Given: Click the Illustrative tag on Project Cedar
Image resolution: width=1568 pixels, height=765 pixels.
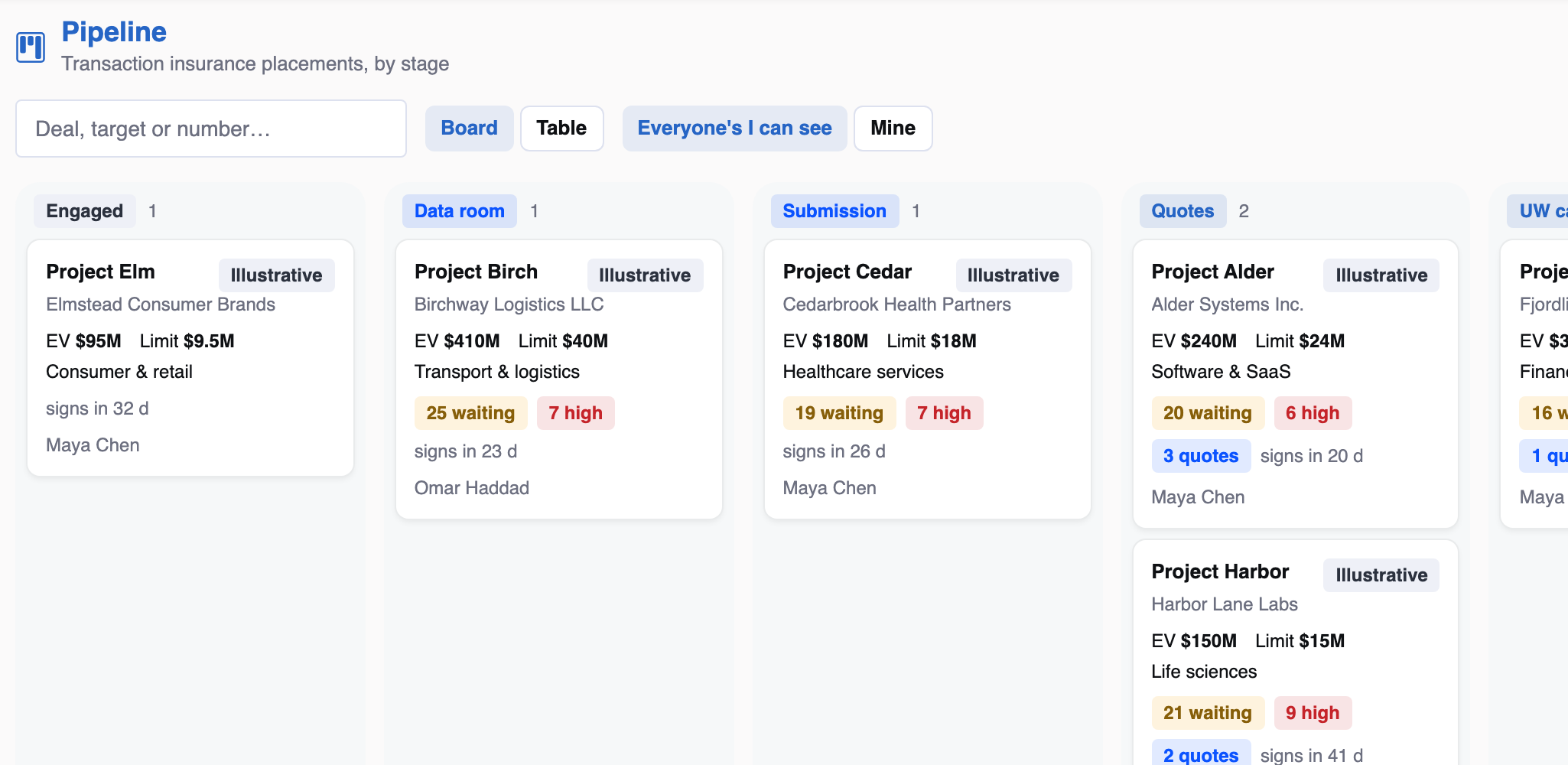Looking at the screenshot, I should tap(1013, 275).
